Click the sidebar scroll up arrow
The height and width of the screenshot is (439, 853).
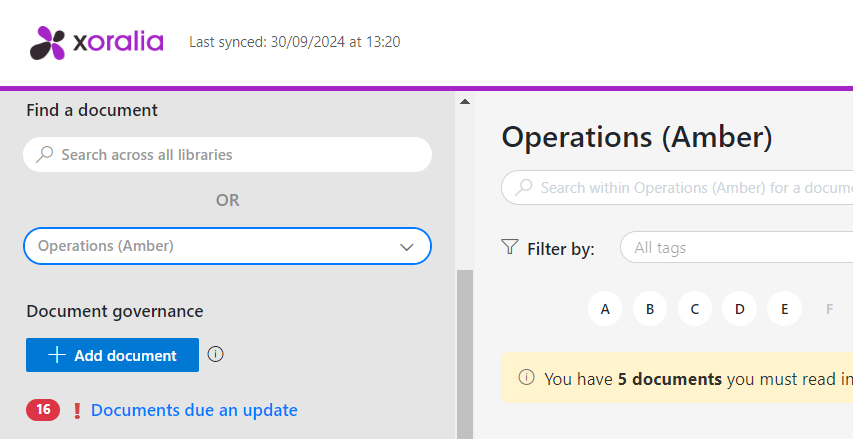coord(465,101)
